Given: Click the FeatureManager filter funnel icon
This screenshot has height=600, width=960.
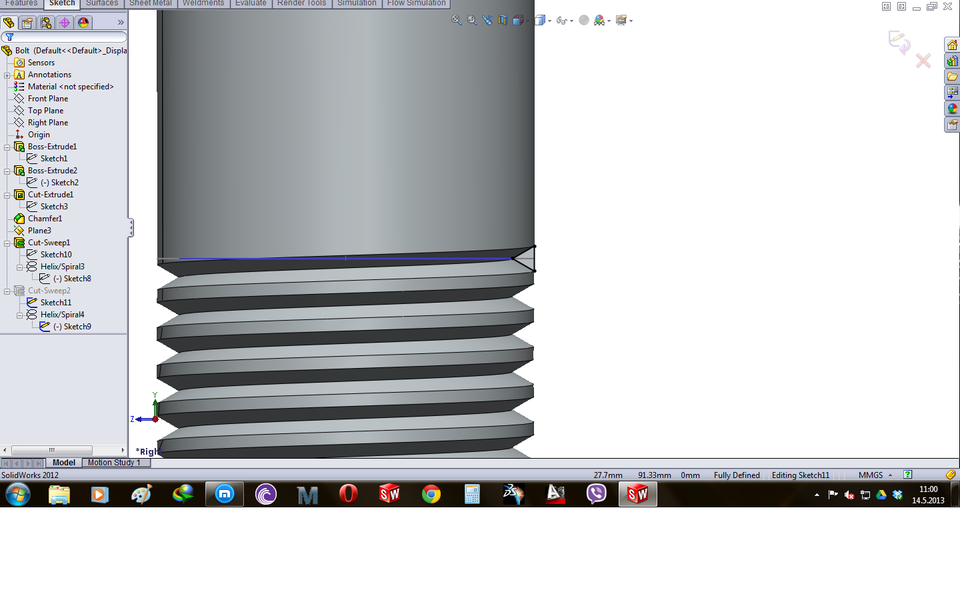Looking at the screenshot, I should point(9,37).
